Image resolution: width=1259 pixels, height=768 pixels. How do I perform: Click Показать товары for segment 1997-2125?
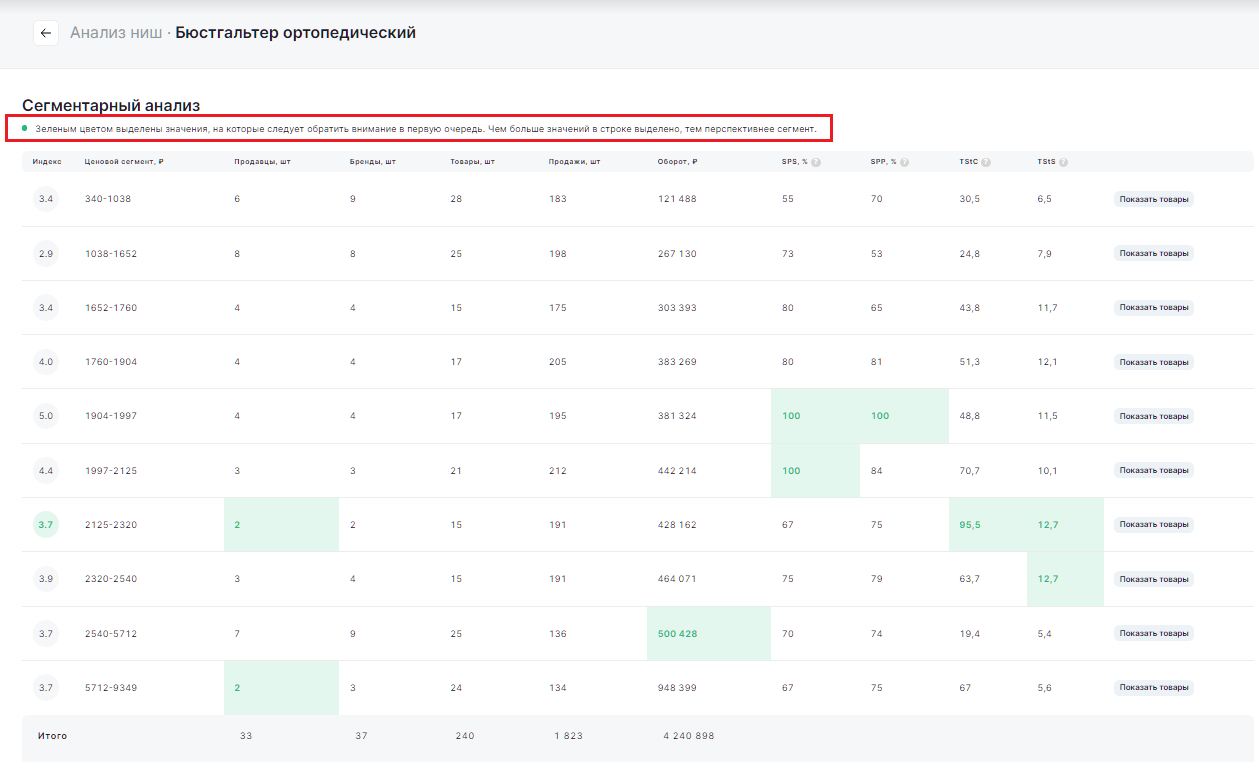click(x=1154, y=470)
